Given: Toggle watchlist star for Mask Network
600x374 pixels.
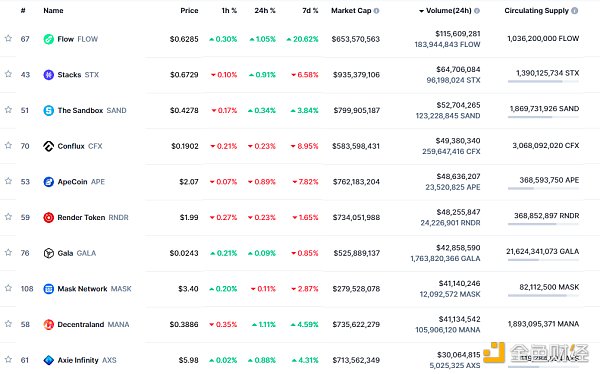Looking at the screenshot, I should (x=8, y=288).
